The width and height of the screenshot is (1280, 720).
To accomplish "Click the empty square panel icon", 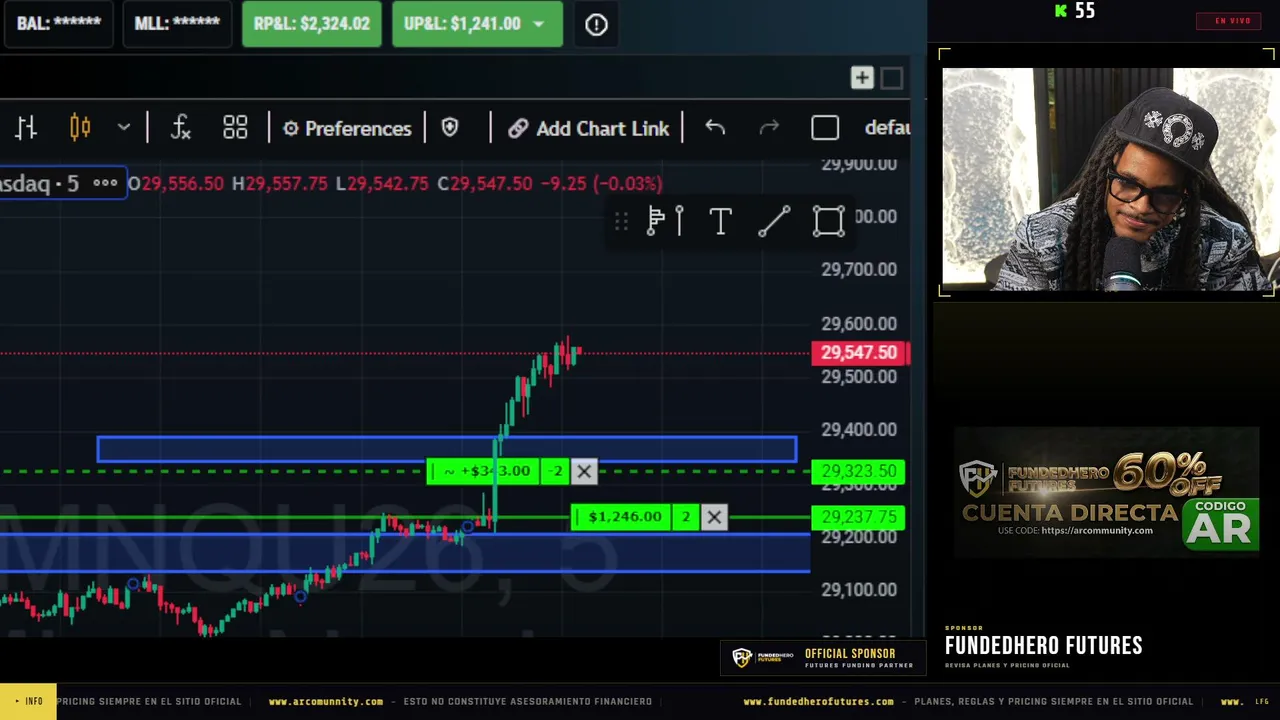I will 892,78.
